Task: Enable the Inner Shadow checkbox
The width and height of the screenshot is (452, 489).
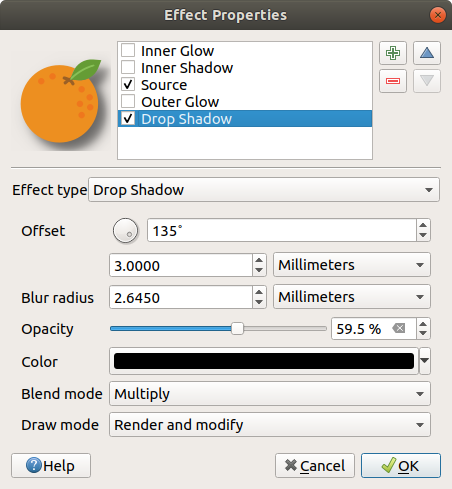Action: 128,67
